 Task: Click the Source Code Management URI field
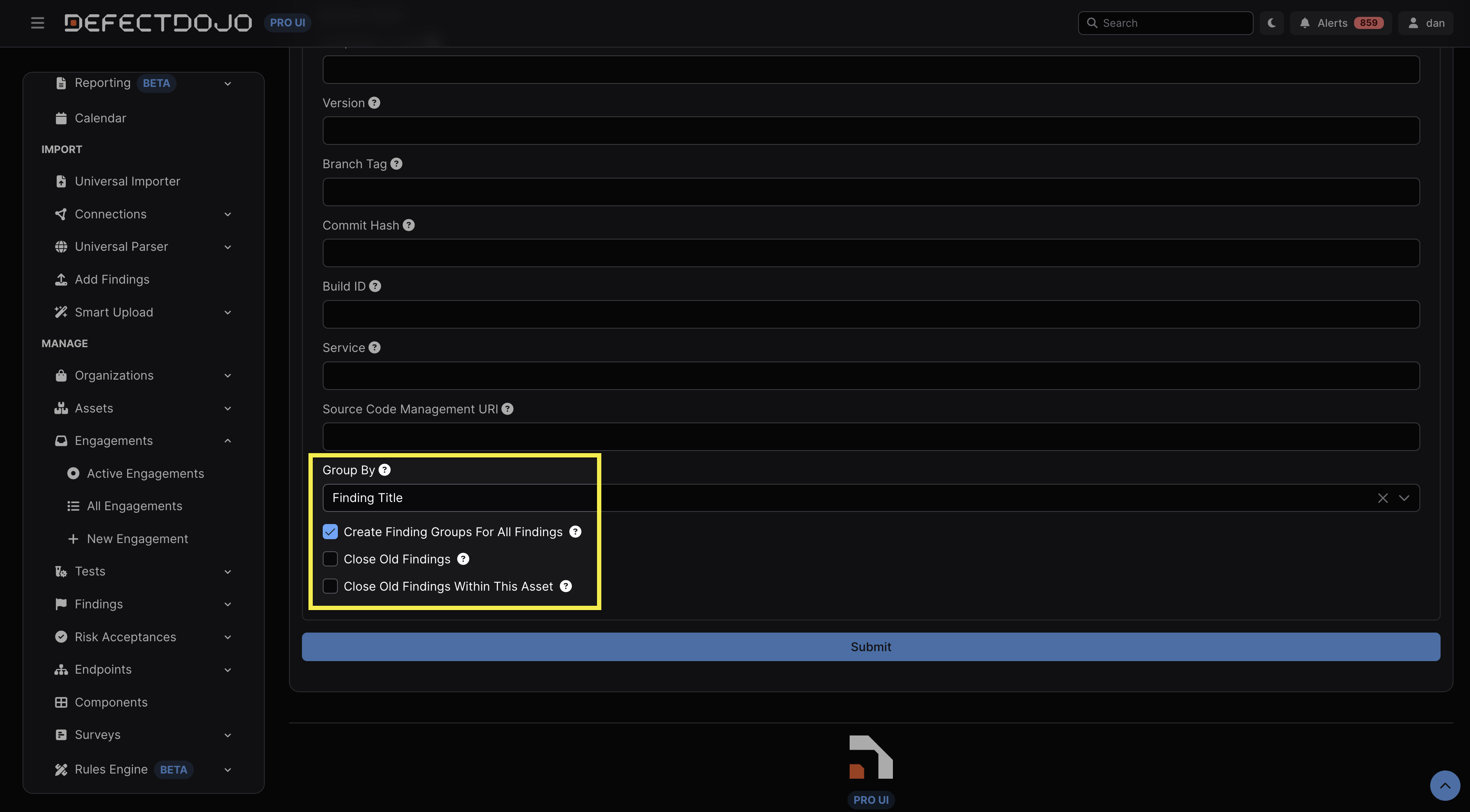tap(871, 437)
